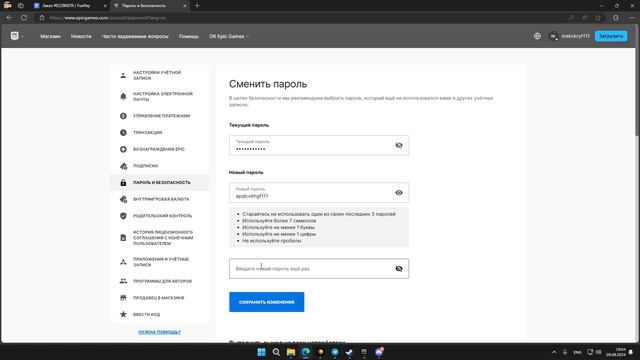Click the bell icon for Настройка электронной почты
This screenshot has height=360, width=640.
123,97
